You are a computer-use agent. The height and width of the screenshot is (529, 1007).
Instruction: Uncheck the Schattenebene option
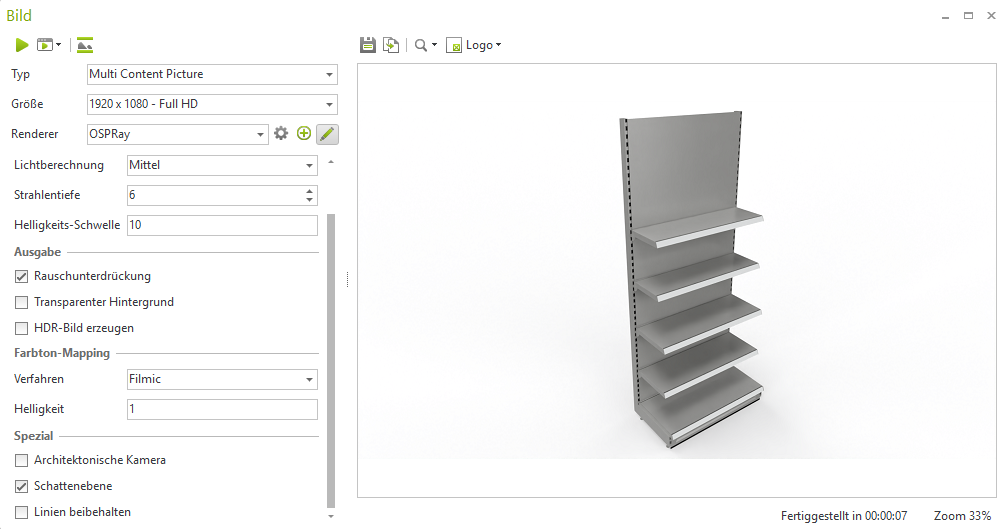(x=22, y=487)
